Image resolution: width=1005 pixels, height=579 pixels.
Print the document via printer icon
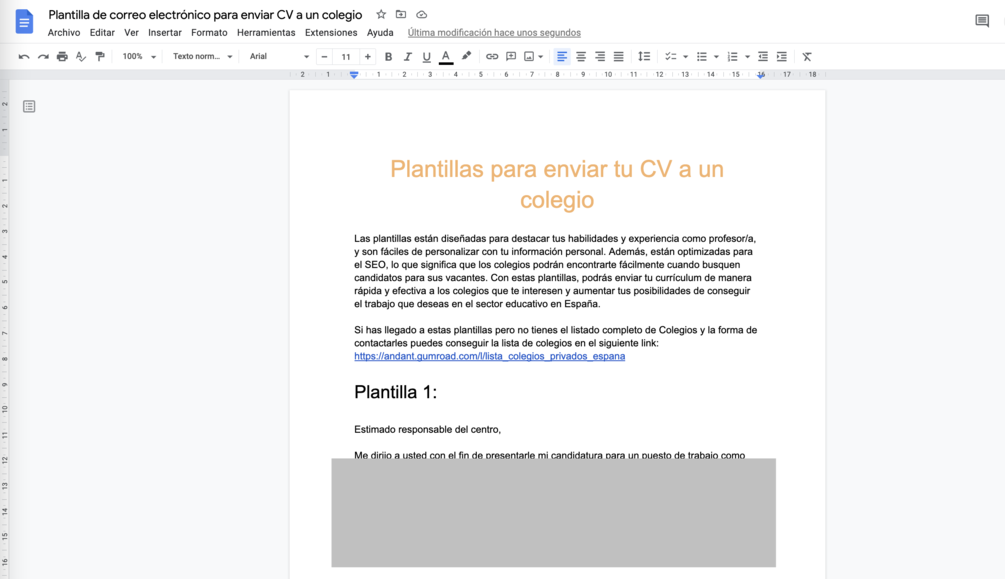(62, 56)
